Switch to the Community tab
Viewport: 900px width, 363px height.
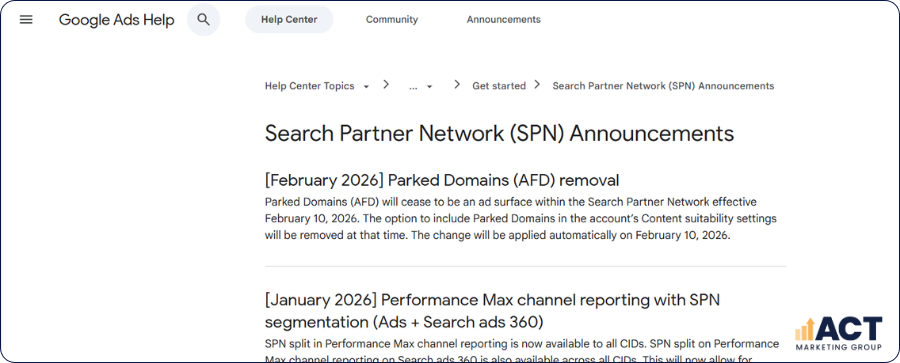point(392,20)
